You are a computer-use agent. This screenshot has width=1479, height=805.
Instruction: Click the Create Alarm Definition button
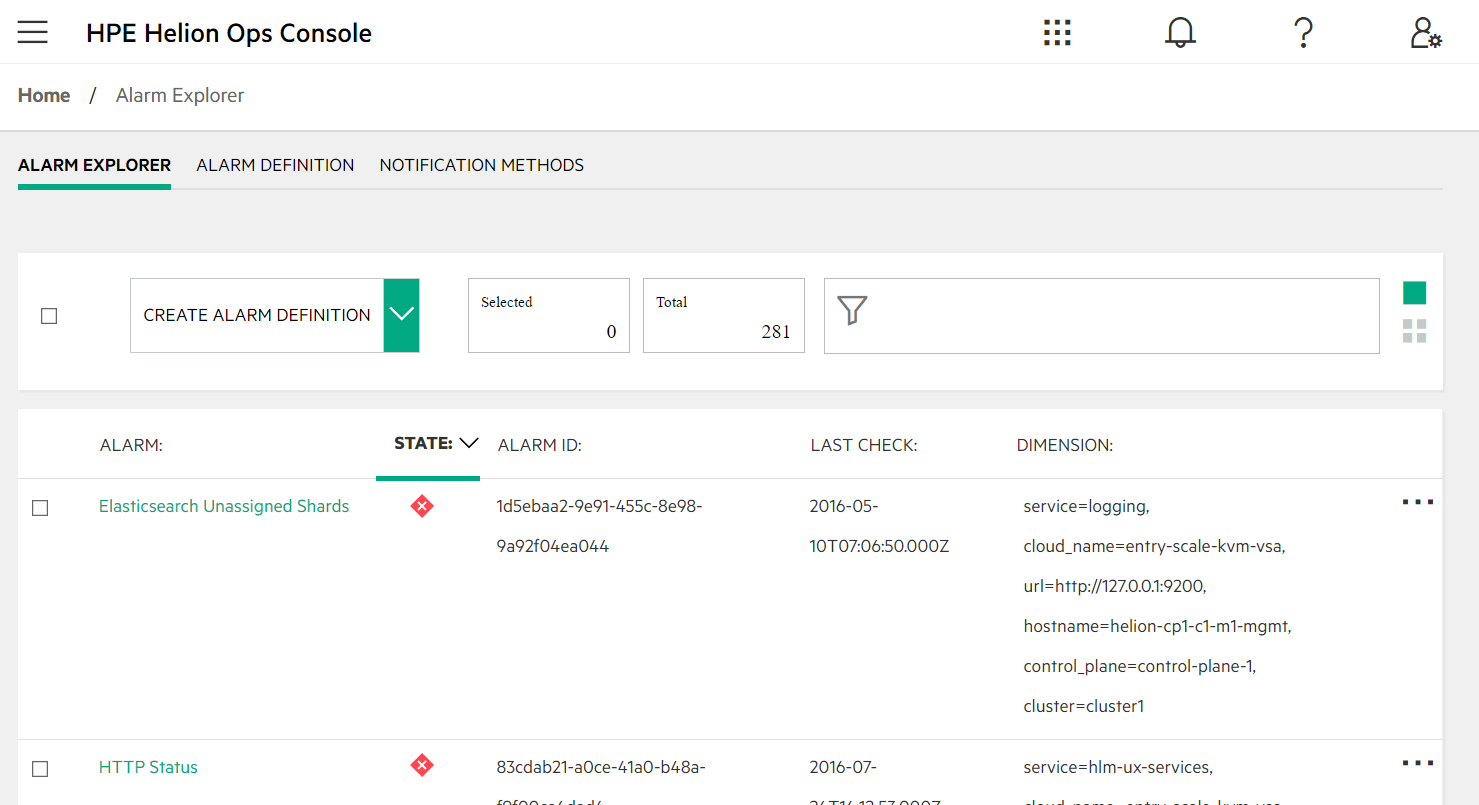(x=257, y=315)
